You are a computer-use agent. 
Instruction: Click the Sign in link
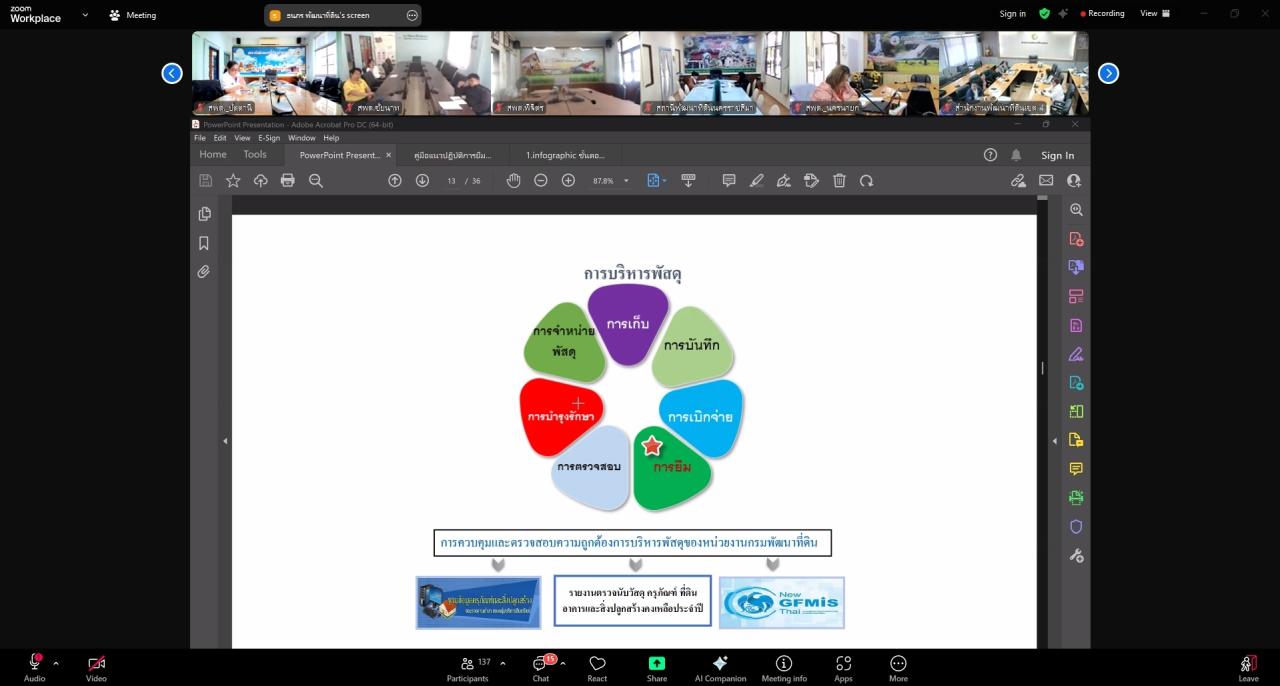click(x=1012, y=14)
